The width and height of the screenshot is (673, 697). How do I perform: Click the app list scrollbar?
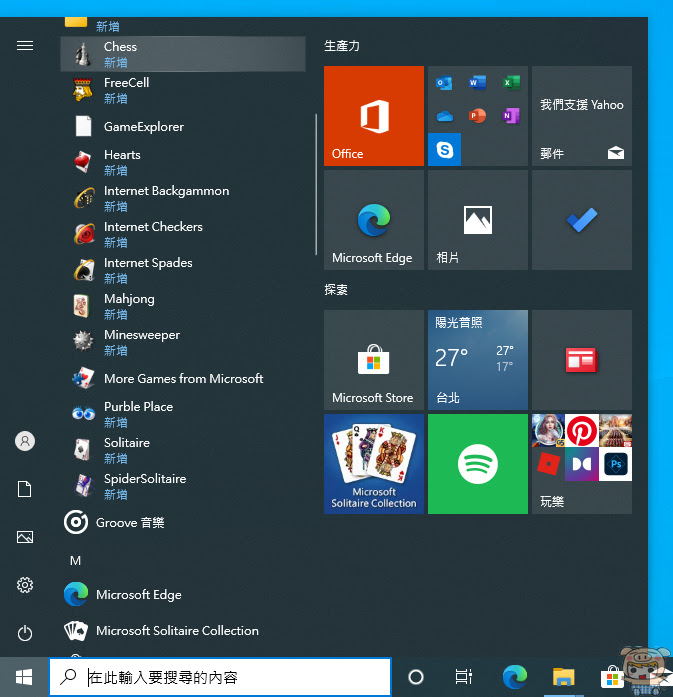coord(316,184)
